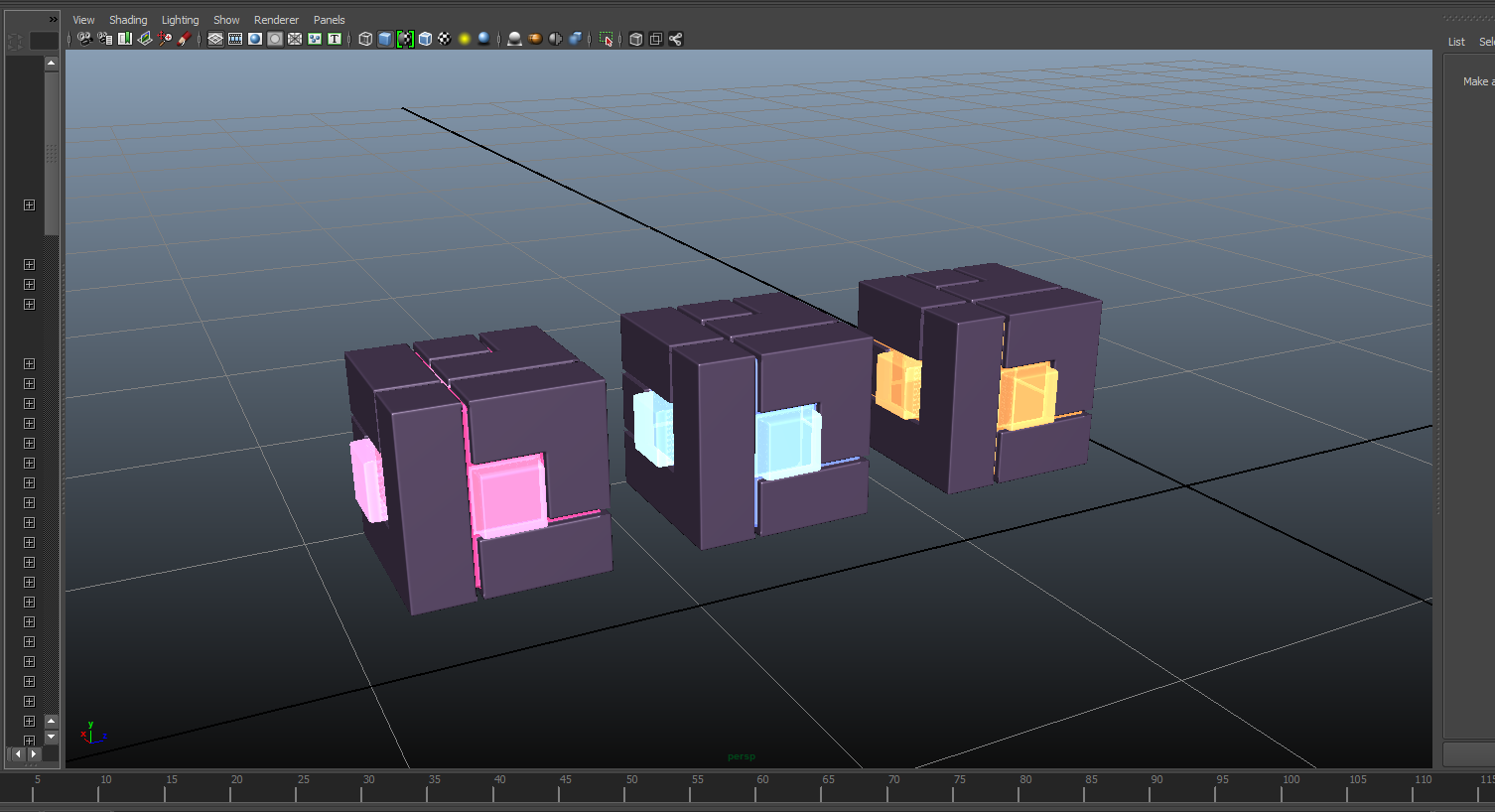
Task: Jump to frame 95 on the timeline
Action: click(x=1222, y=780)
